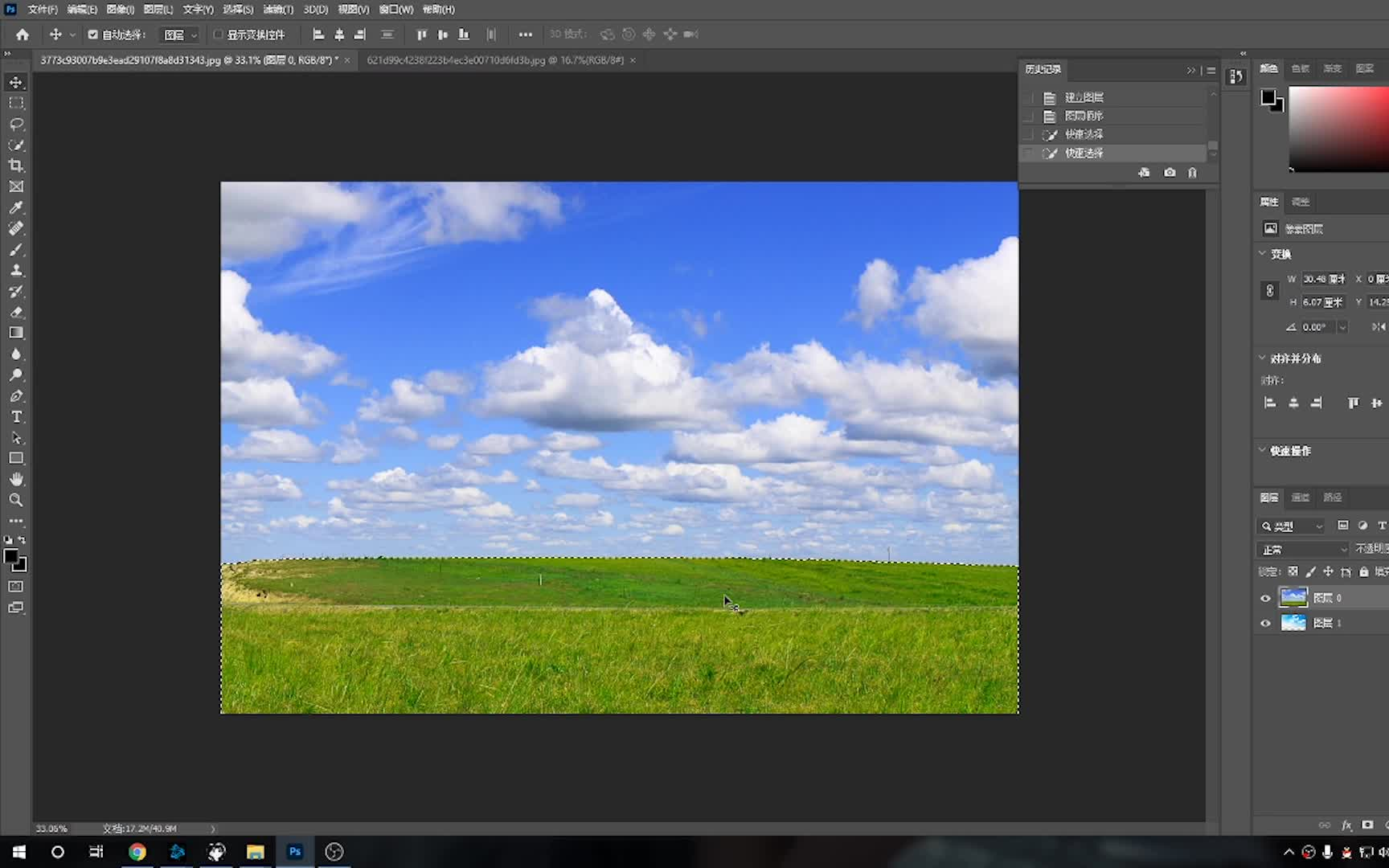
Task: Enable the 显示变换控件 checkbox
Action: click(x=218, y=35)
